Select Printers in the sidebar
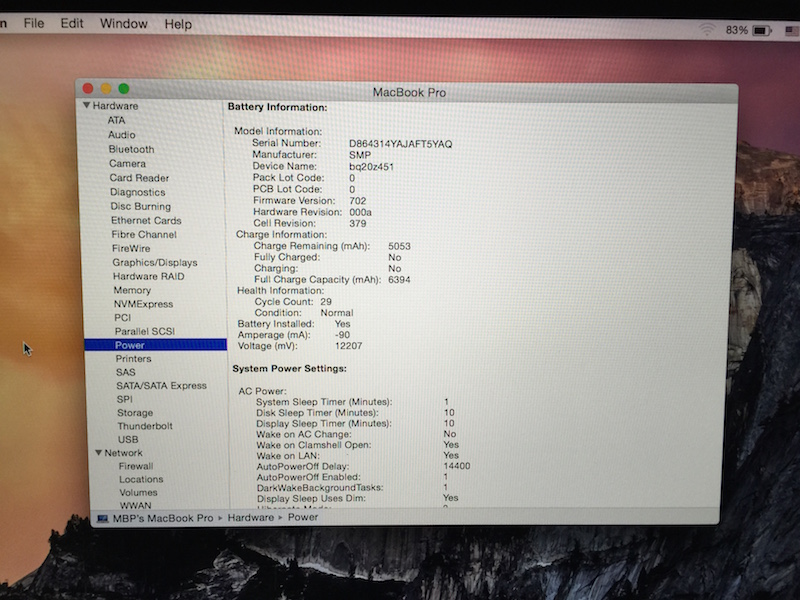The width and height of the screenshot is (800, 600). pyautogui.click(x=133, y=359)
